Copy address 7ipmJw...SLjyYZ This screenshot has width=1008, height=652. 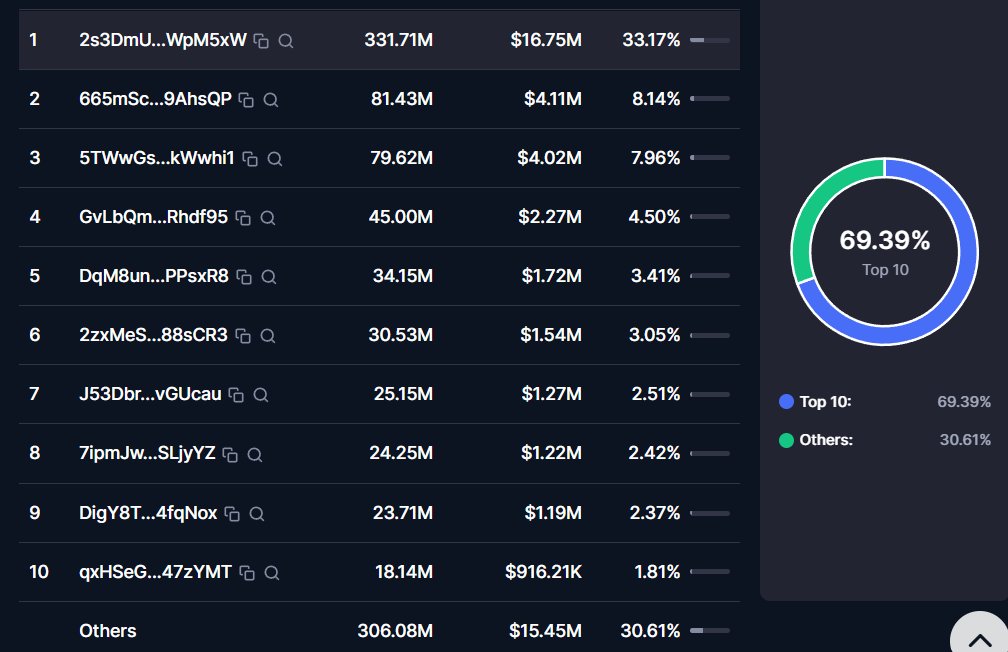230,455
